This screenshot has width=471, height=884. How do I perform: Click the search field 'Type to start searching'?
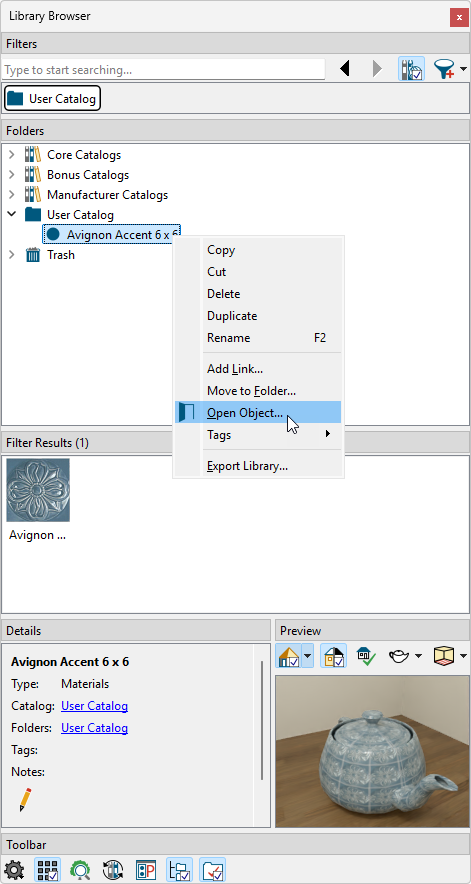(164, 69)
